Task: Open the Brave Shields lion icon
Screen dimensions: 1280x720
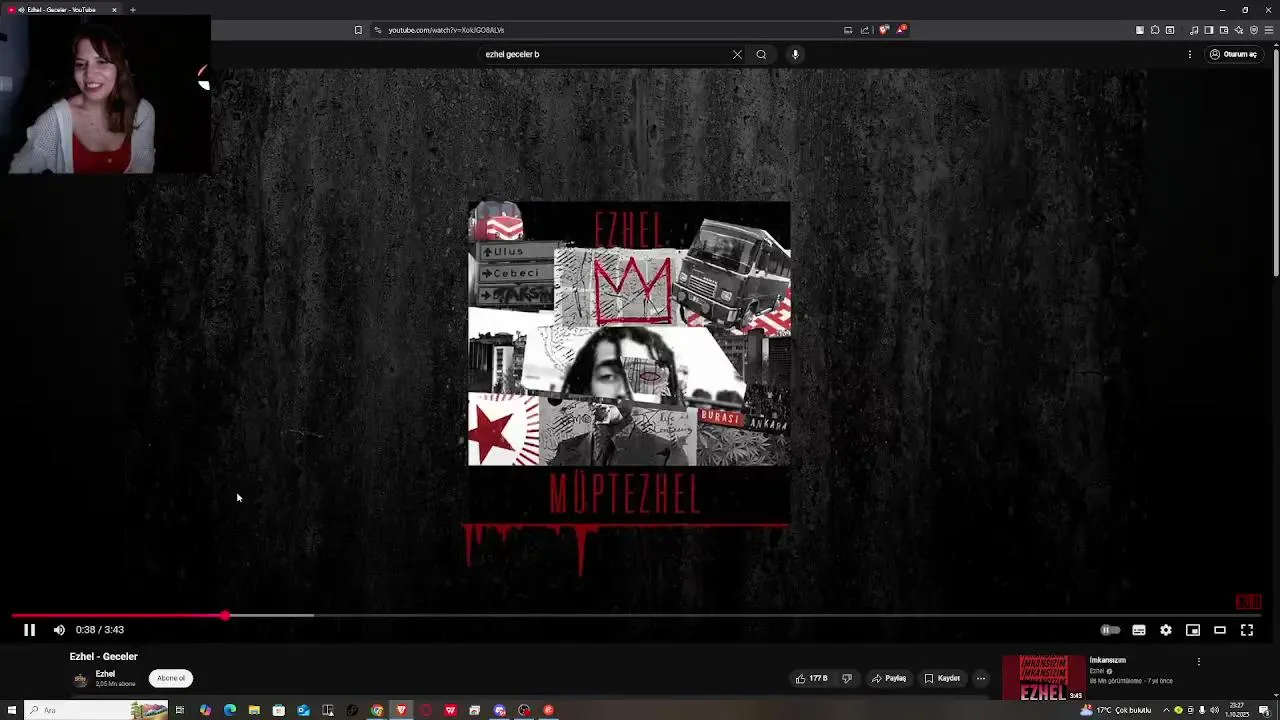Action: pos(884,30)
